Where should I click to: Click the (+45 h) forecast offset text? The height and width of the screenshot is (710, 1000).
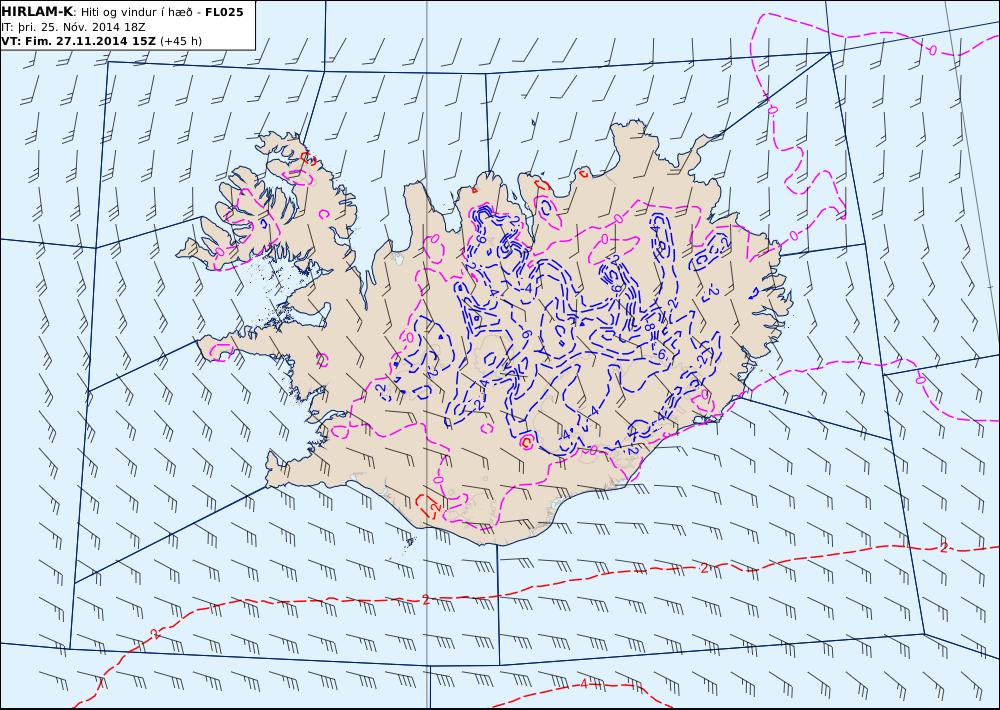pos(181,41)
